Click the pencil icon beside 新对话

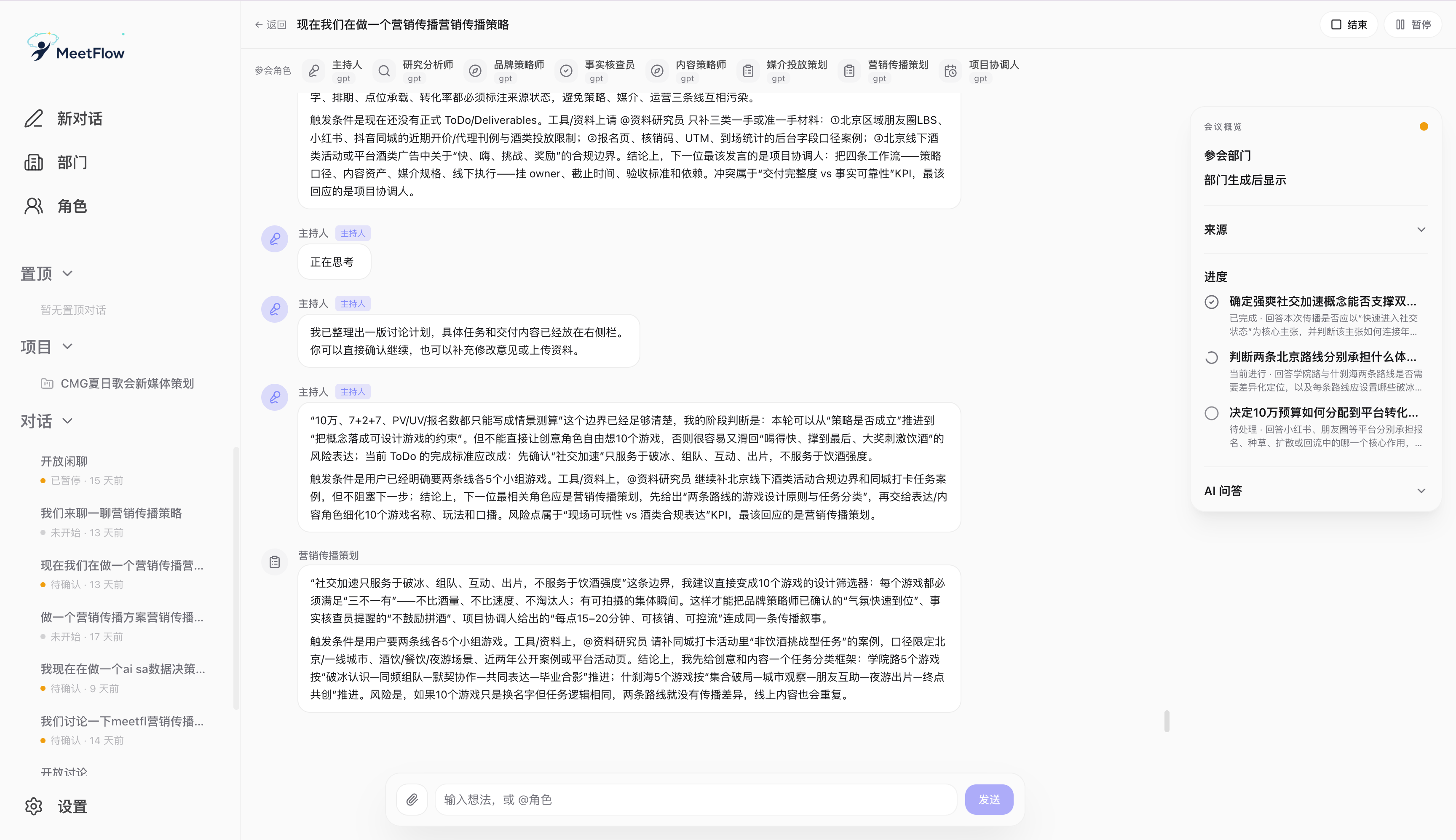pos(33,118)
